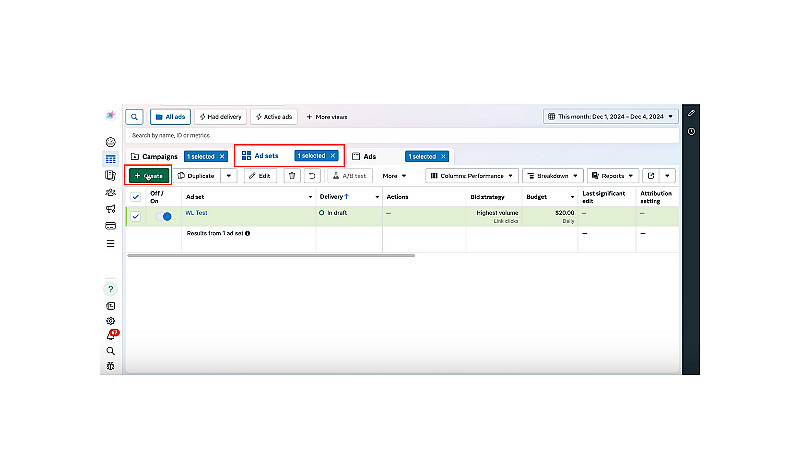This screenshot has height=460, width=800.
Task: Click the sidebar search magnifier icon
Action: click(x=111, y=351)
